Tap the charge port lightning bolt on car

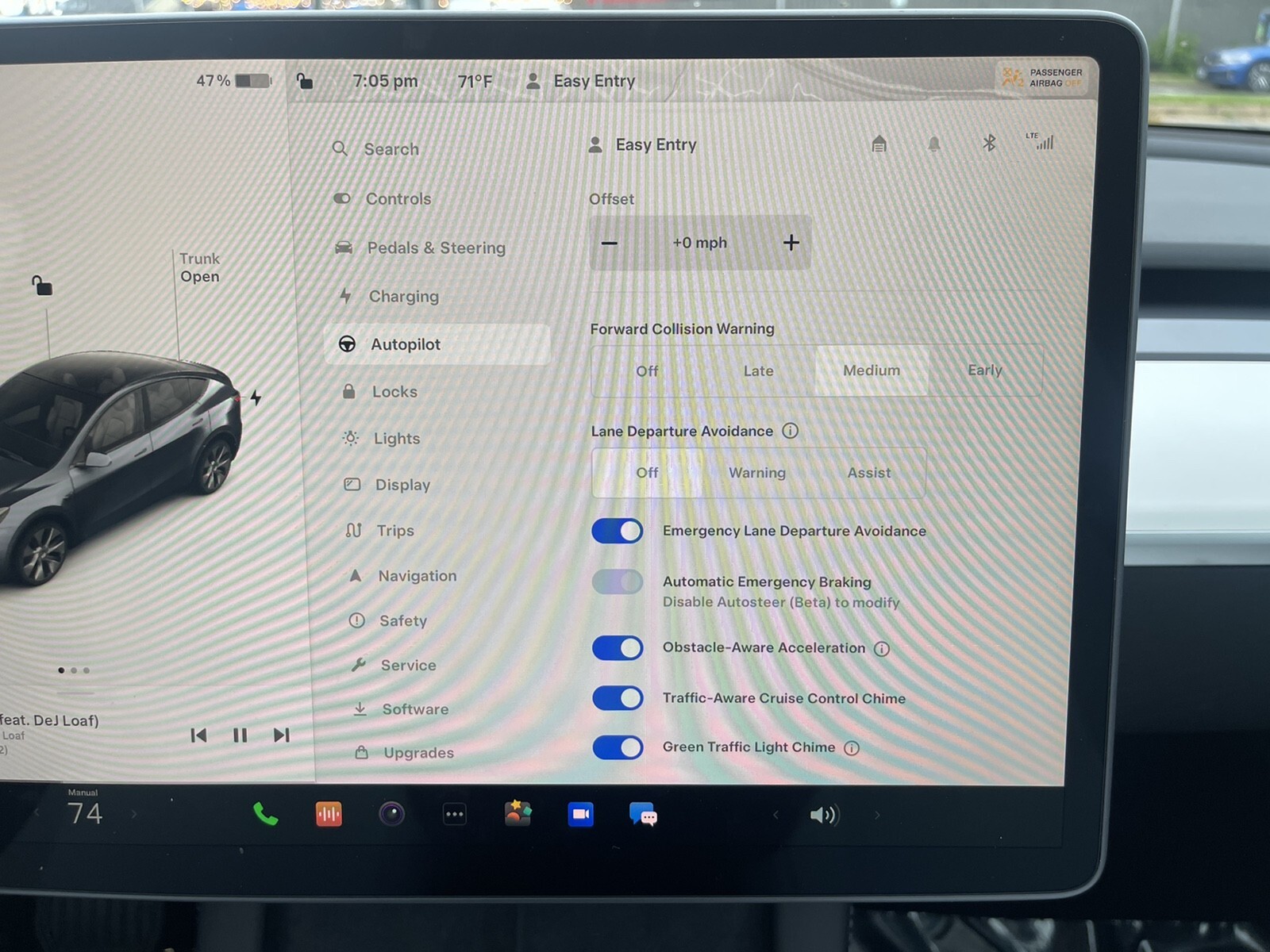[x=256, y=397]
